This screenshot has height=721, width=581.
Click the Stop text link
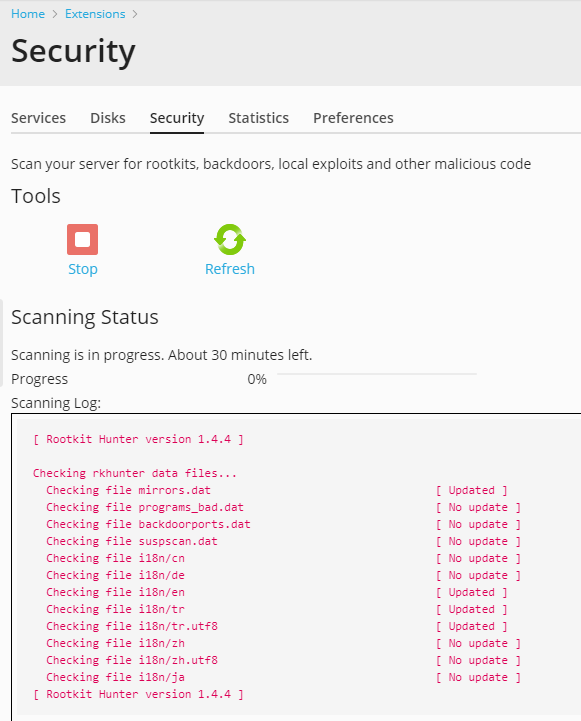[83, 269]
